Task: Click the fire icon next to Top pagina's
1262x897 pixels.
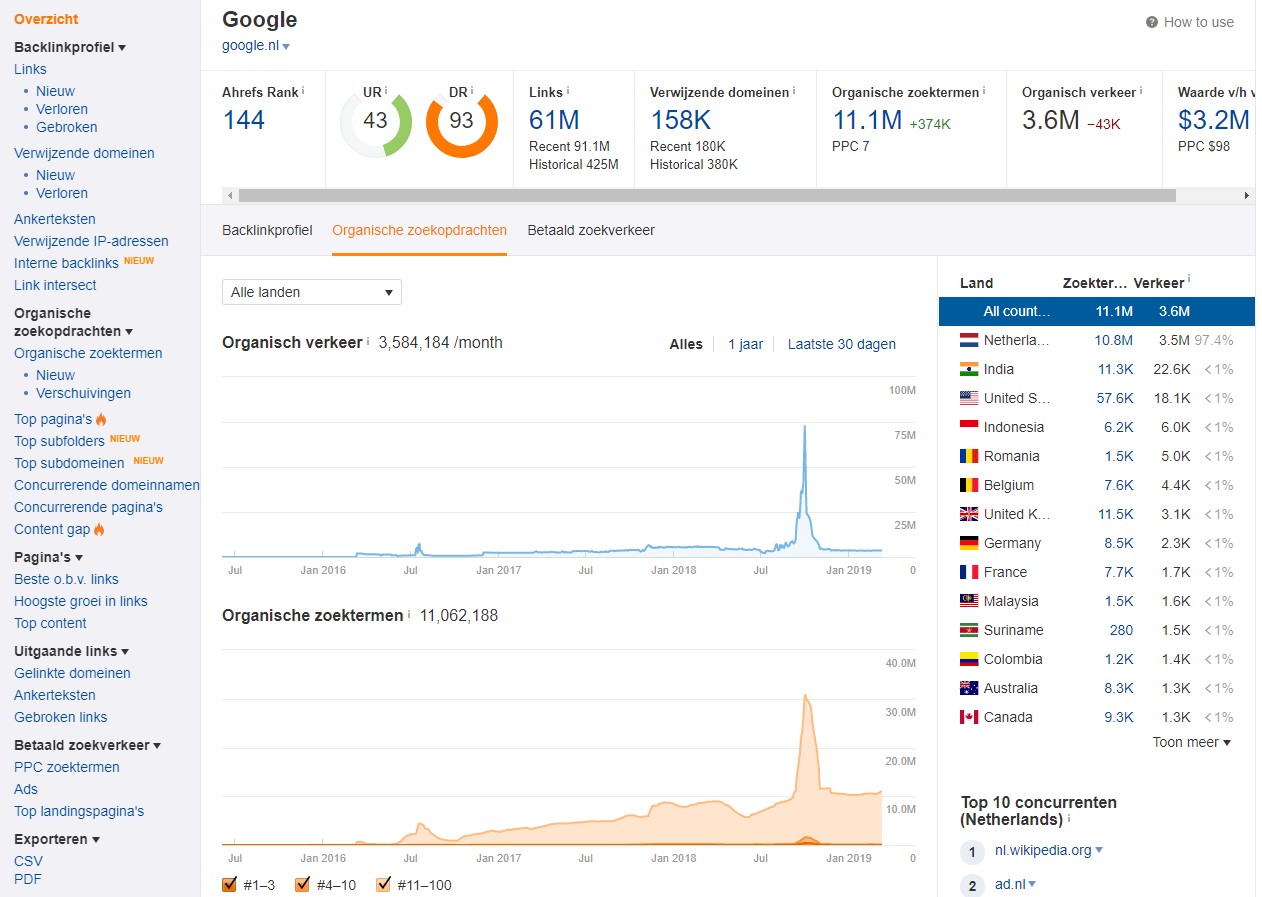Action: coord(101,419)
